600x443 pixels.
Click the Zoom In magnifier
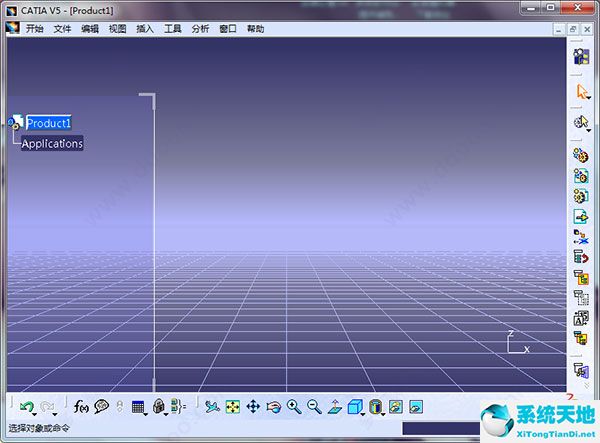294,407
